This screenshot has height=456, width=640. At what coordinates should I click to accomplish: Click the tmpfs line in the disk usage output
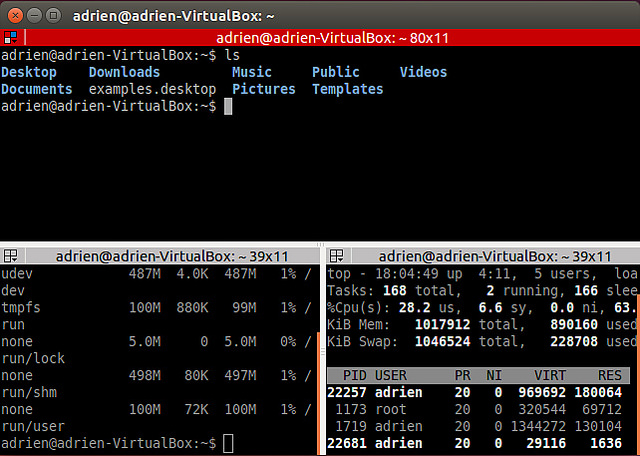coord(22,307)
